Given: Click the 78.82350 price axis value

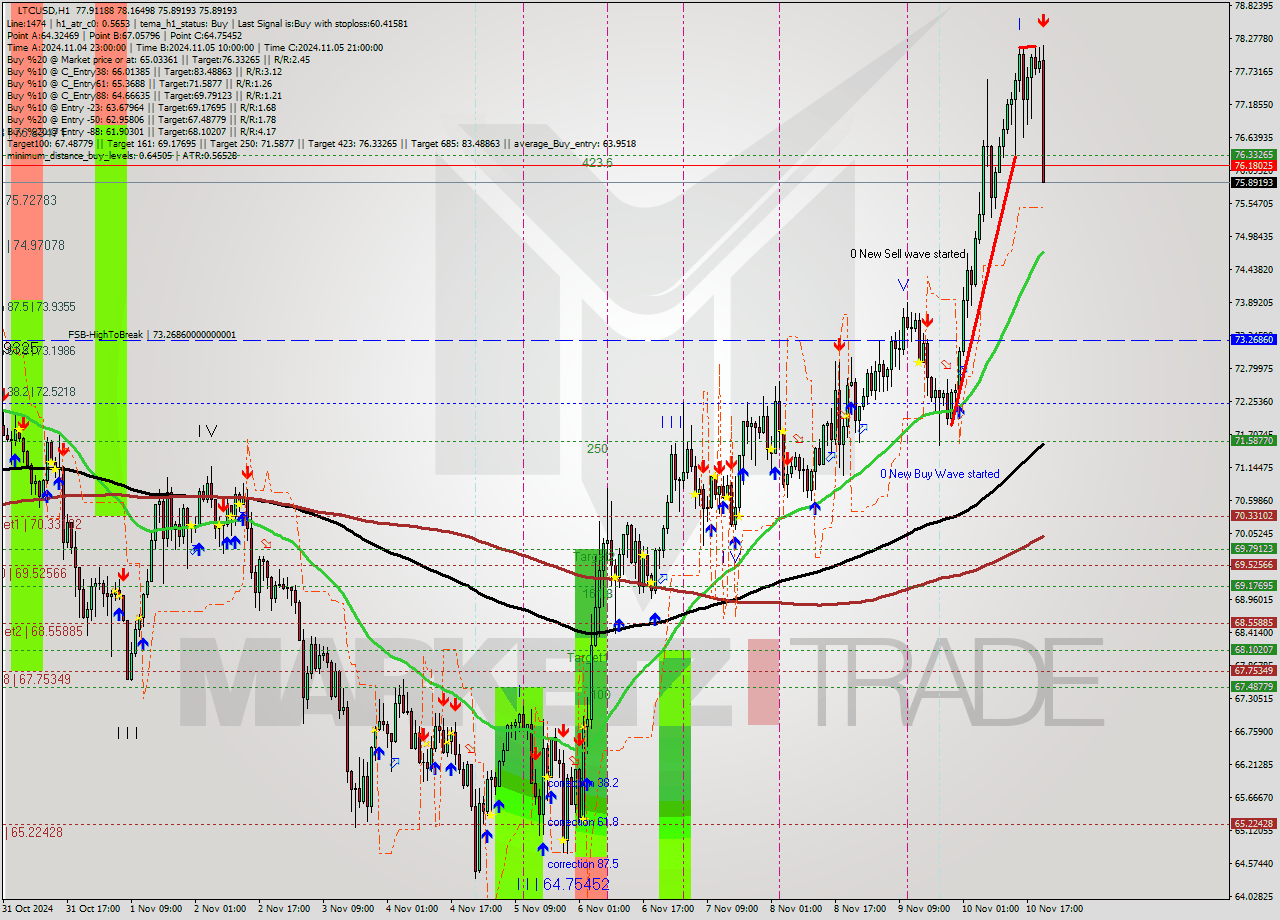Looking at the screenshot, I should point(1254,6).
